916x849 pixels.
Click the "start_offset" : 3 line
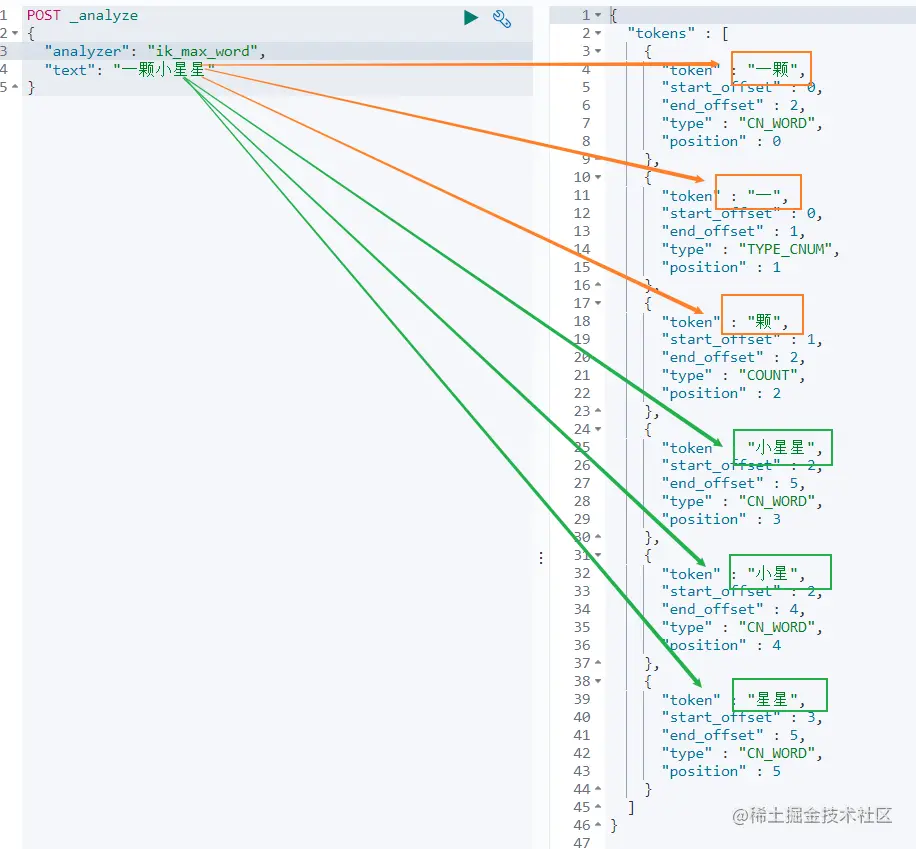pos(742,718)
